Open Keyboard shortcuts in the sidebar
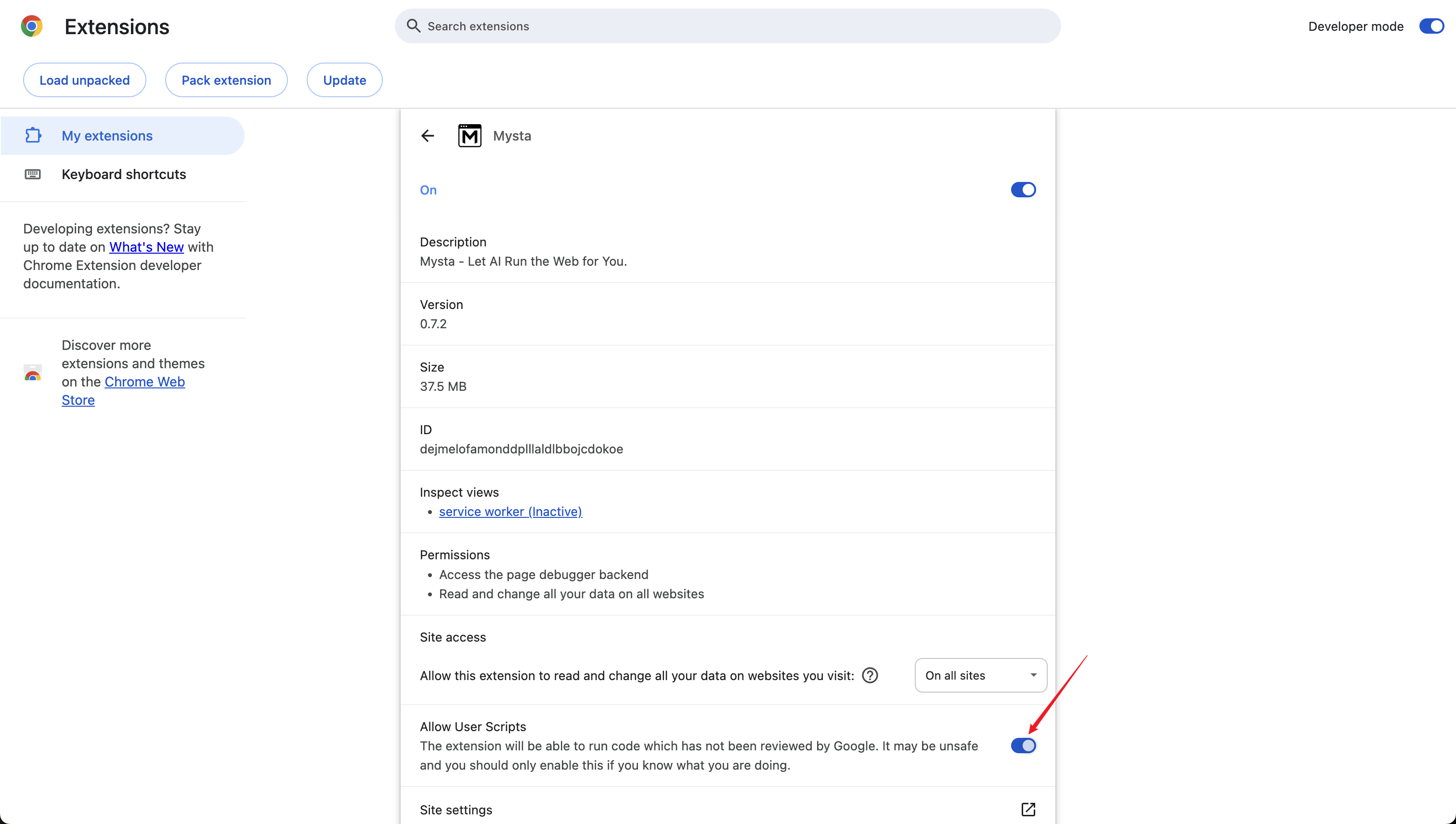This screenshot has width=1456, height=824. pos(123,174)
